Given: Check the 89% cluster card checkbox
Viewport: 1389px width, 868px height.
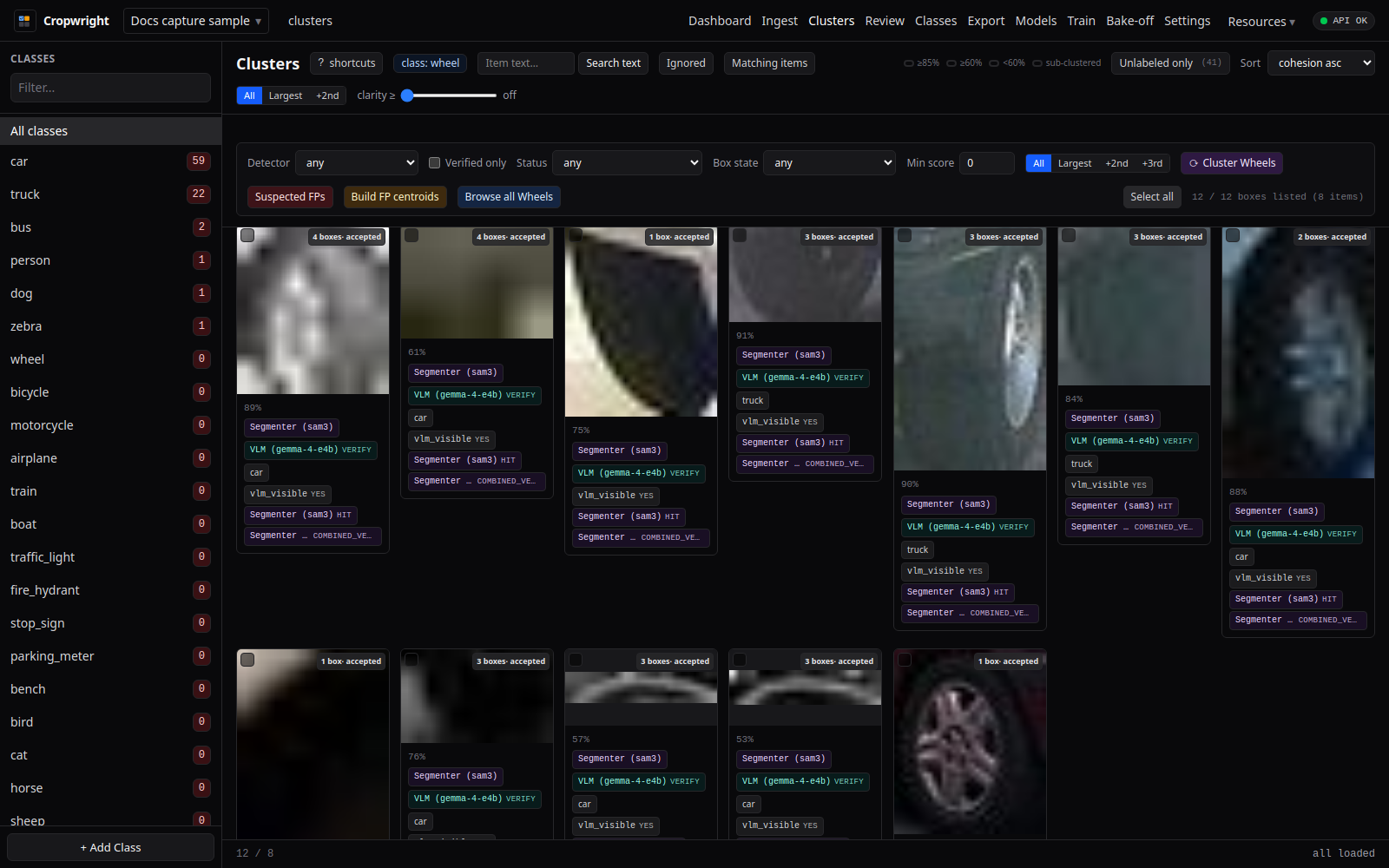Looking at the screenshot, I should pos(247,235).
